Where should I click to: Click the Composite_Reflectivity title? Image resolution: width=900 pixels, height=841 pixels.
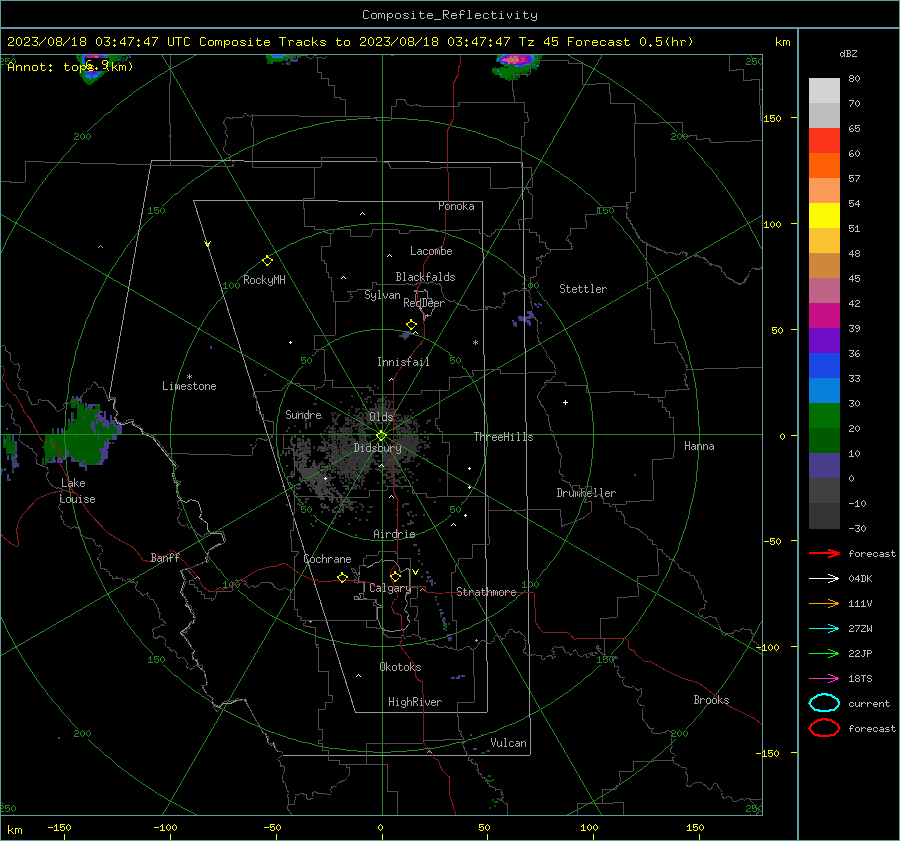pos(449,15)
